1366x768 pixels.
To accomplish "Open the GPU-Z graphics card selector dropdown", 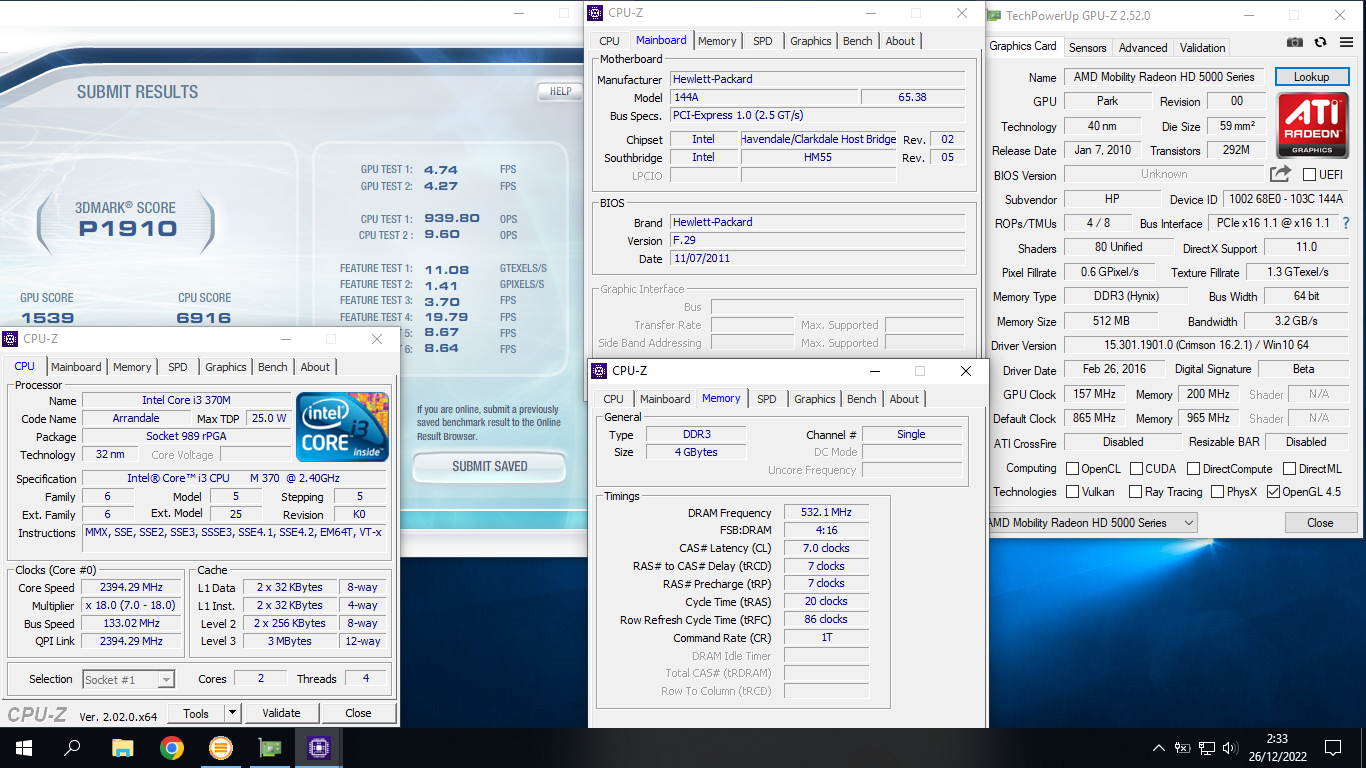I will pyautogui.click(x=1091, y=522).
